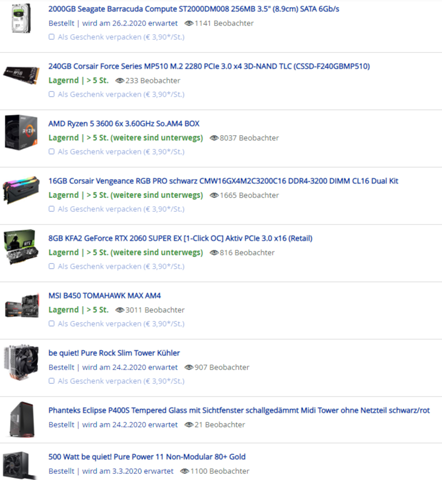Enable gift wrapping for Seagate Barracuda drive
The image size is (442, 480).
click(x=51, y=37)
